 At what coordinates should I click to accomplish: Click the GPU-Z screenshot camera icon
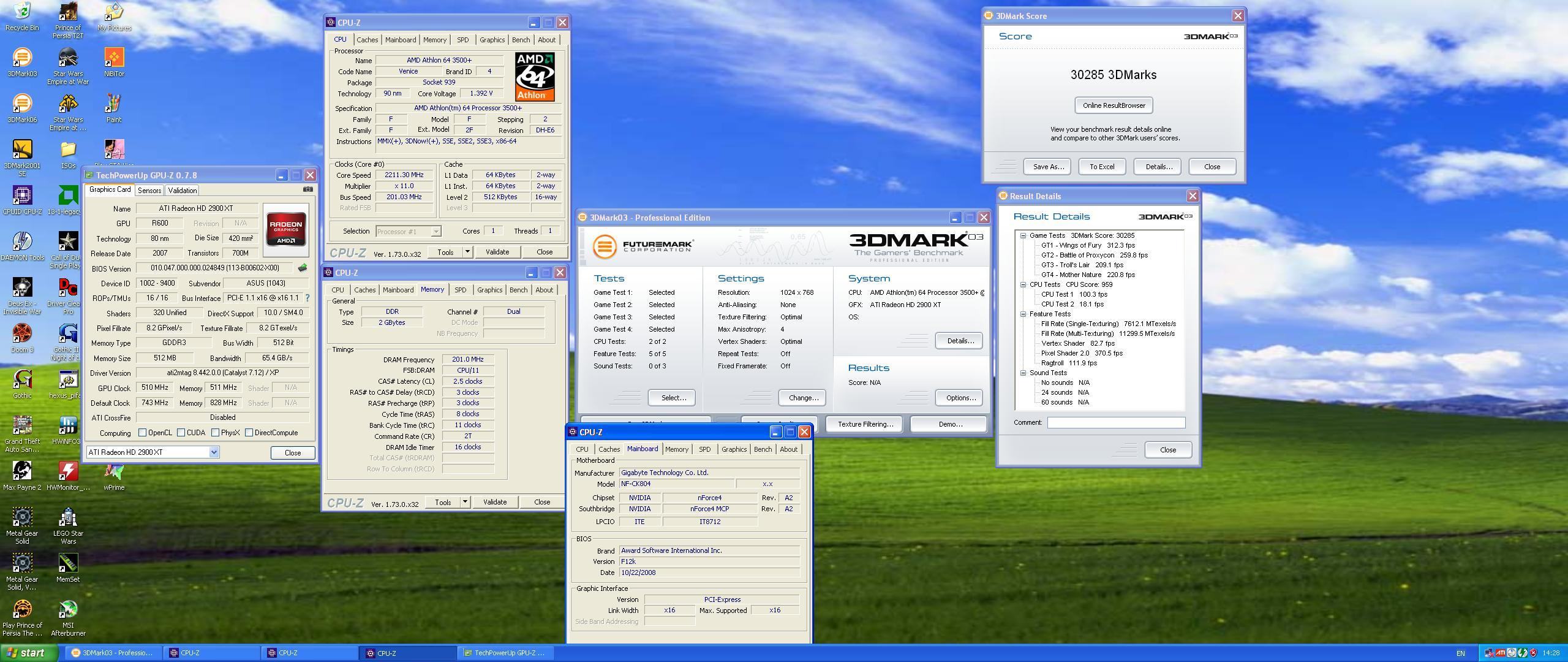coord(308,189)
